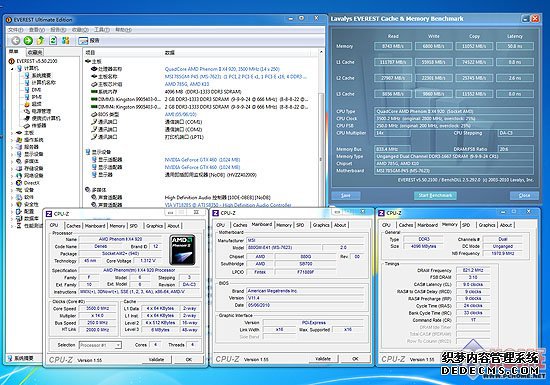The height and width of the screenshot is (385, 550).
Task: Go back using EVEREST toolbar back arrow
Action: (x=15, y=41)
